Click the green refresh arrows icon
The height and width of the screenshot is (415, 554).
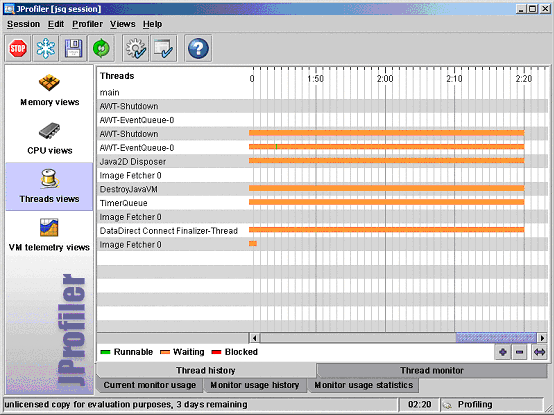pyautogui.click(x=101, y=48)
